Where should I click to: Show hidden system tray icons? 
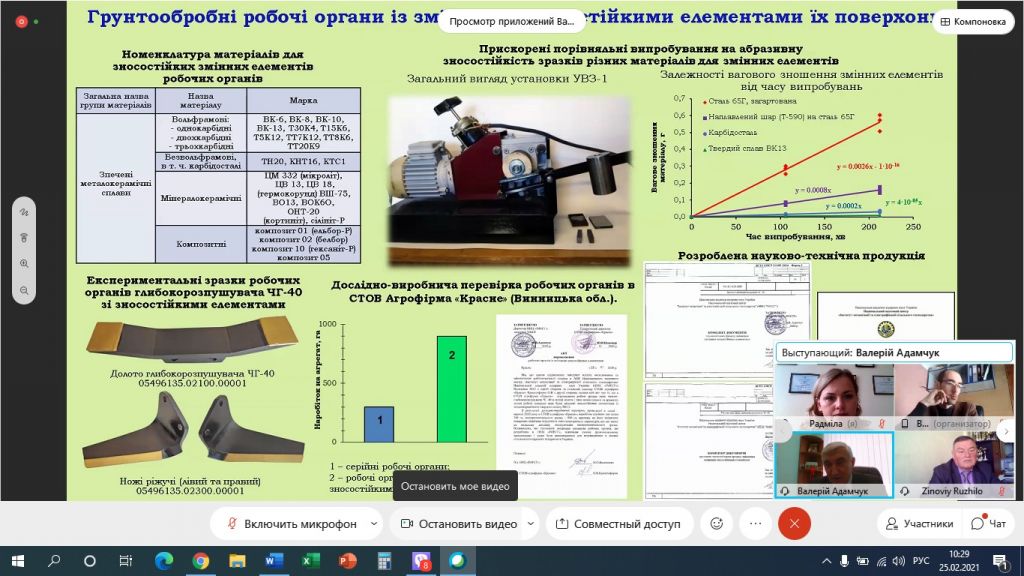[826, 561]
